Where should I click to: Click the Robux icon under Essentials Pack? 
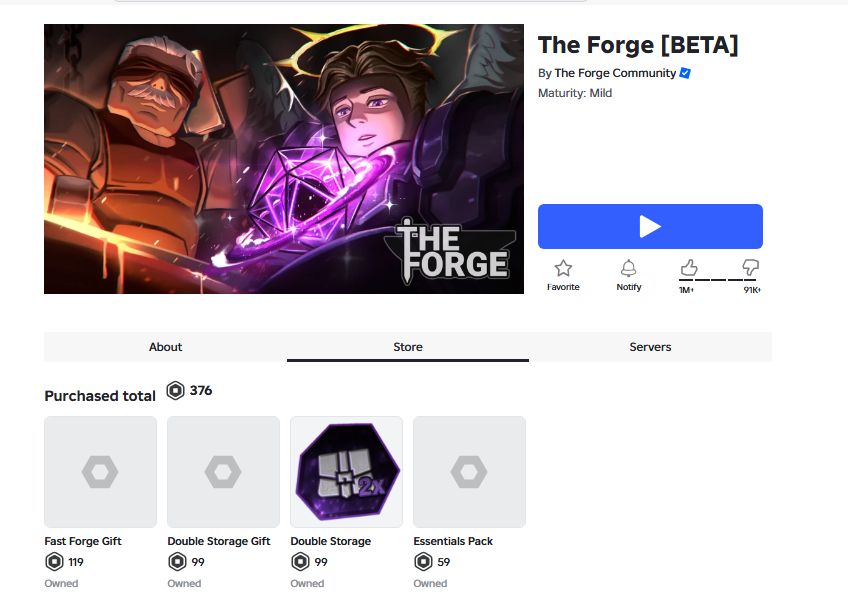point(423,562)
